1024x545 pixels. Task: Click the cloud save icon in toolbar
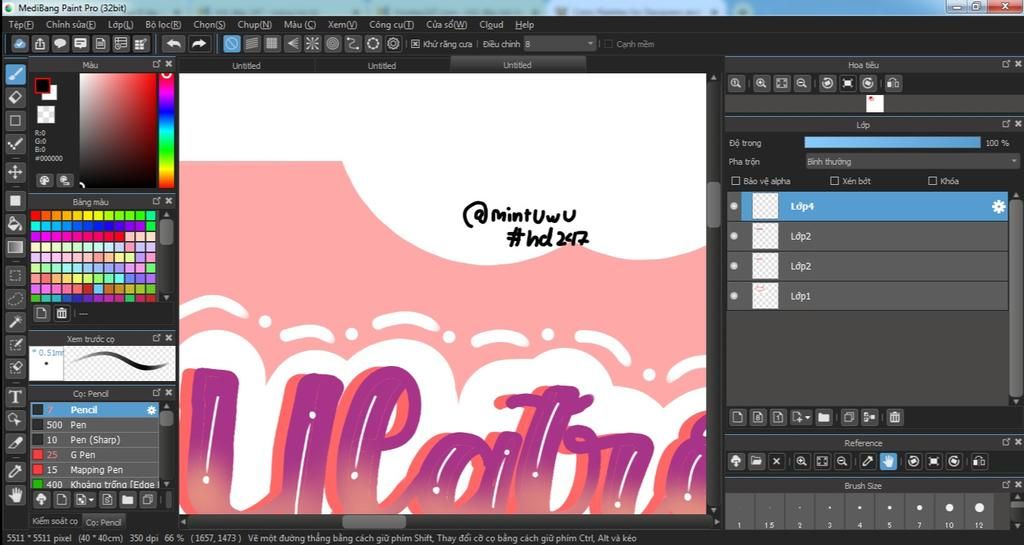pyautogui.click(x=20, y=44)
